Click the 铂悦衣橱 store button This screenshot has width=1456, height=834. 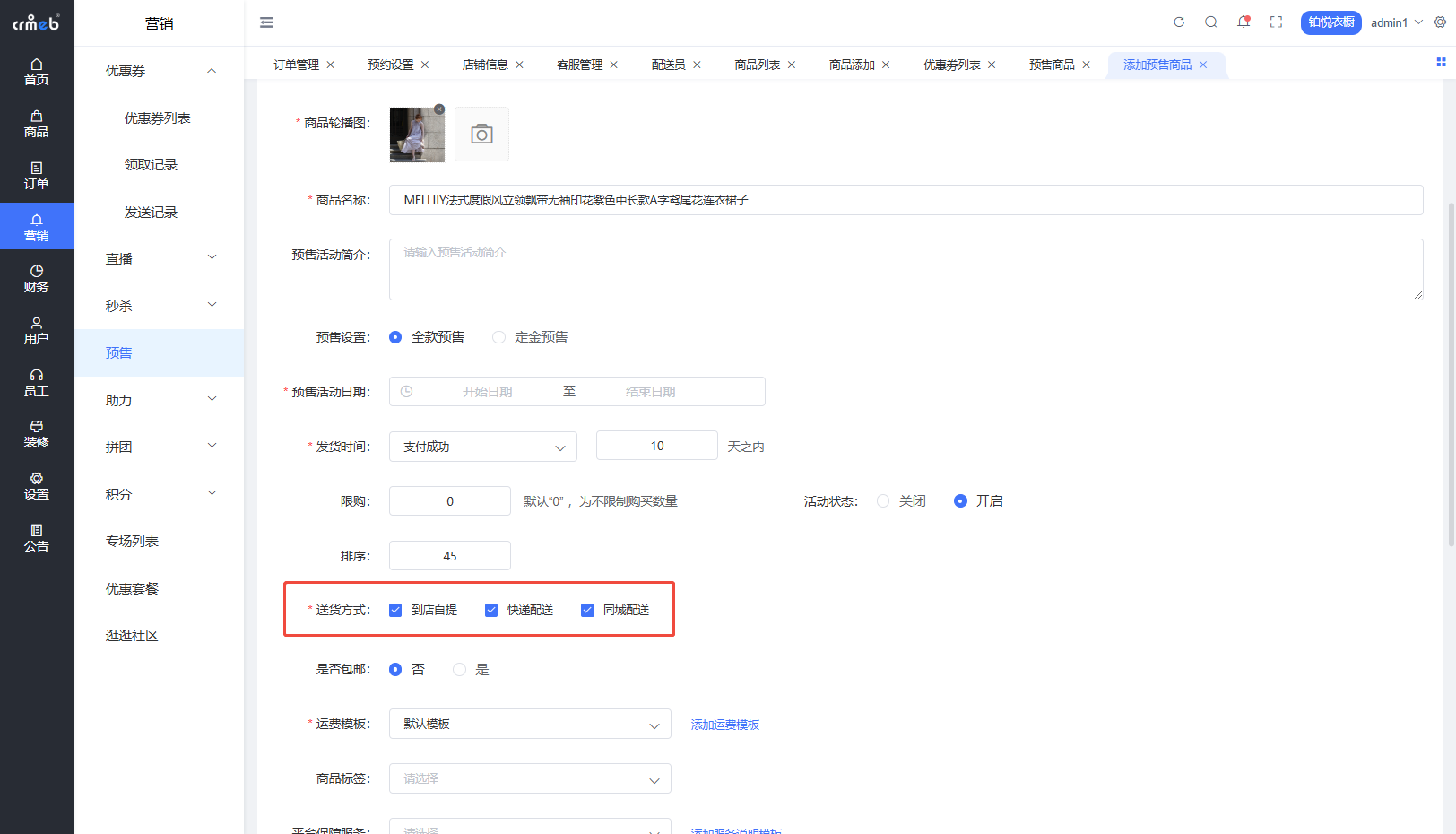[x=1331, y=22]
